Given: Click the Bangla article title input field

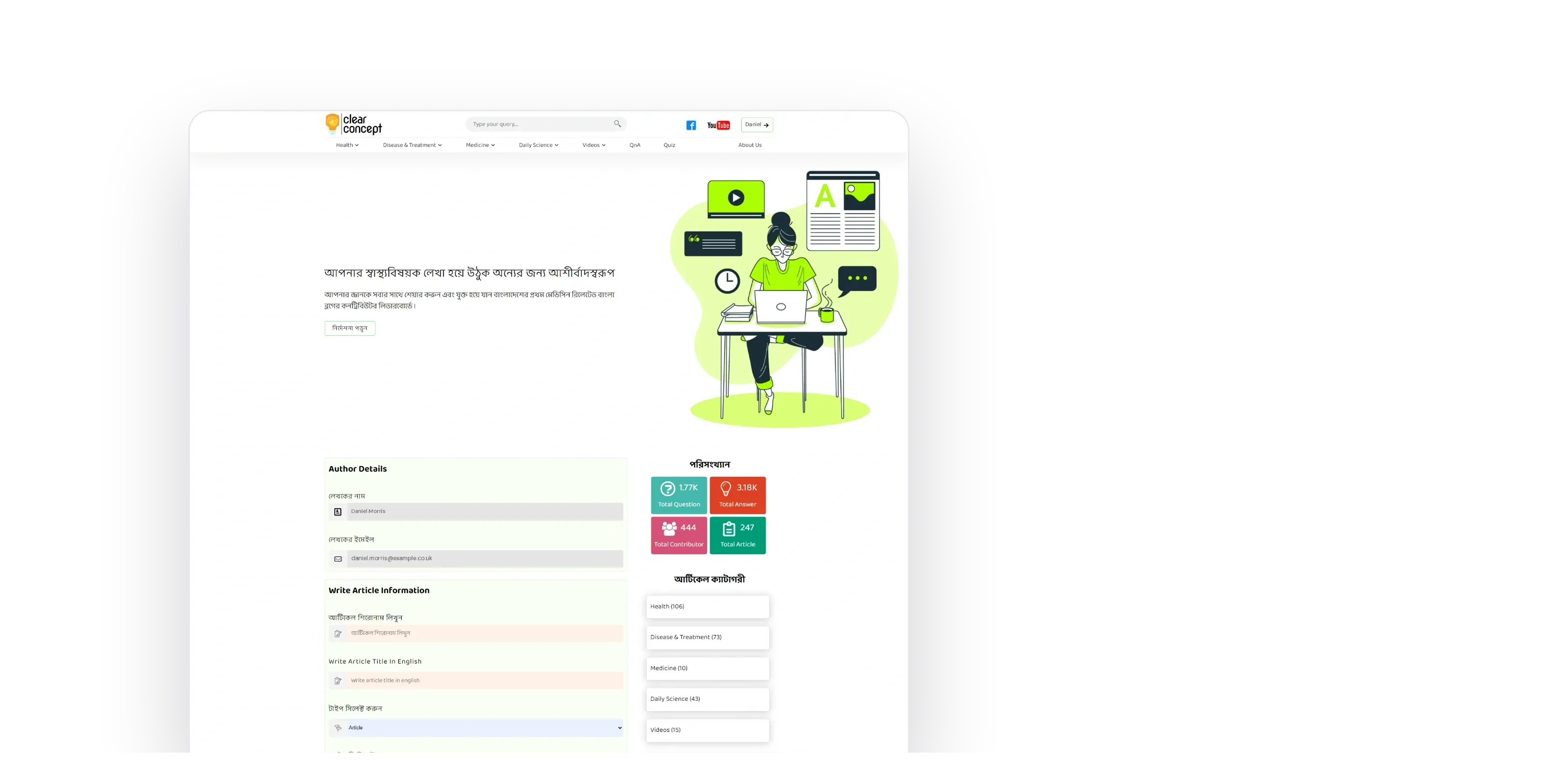Looking at the screenshot, I should pyautogui.click(x=485, y=633).
